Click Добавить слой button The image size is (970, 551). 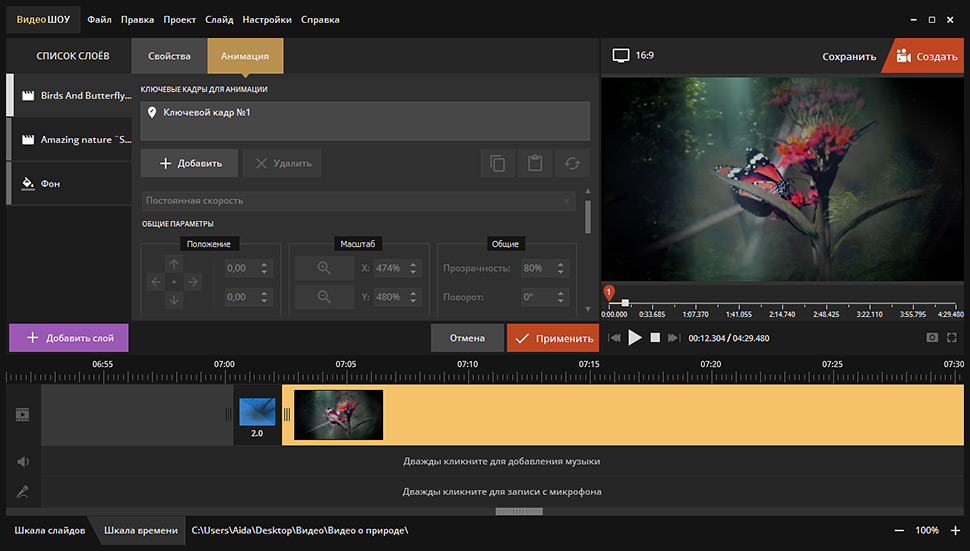[69, 338]
